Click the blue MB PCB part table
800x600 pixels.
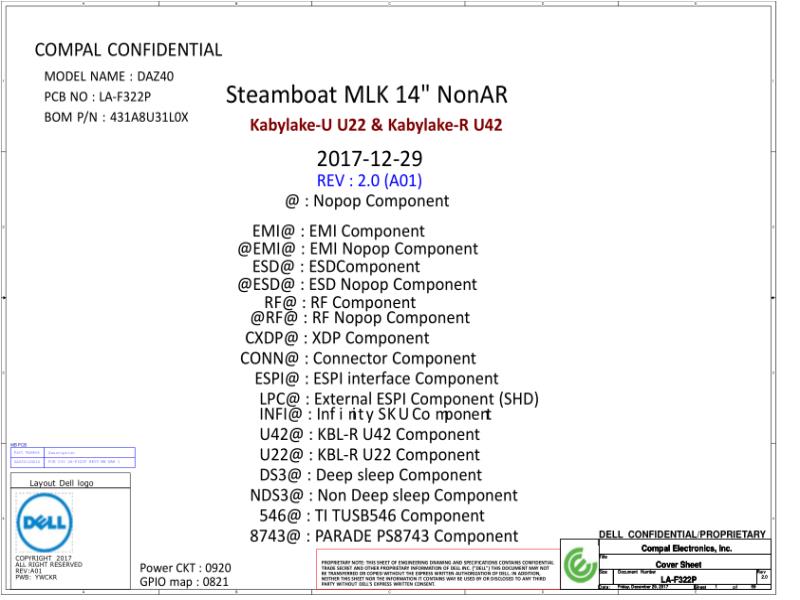pos(73,457)
